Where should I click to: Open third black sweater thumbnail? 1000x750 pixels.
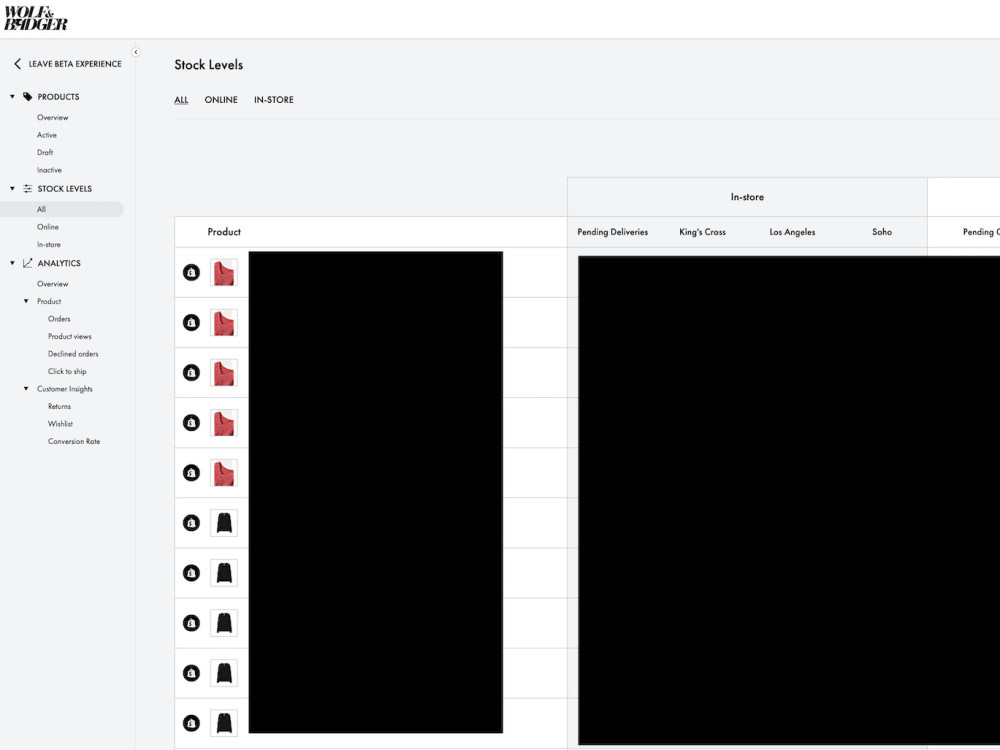tap(224, 623)
